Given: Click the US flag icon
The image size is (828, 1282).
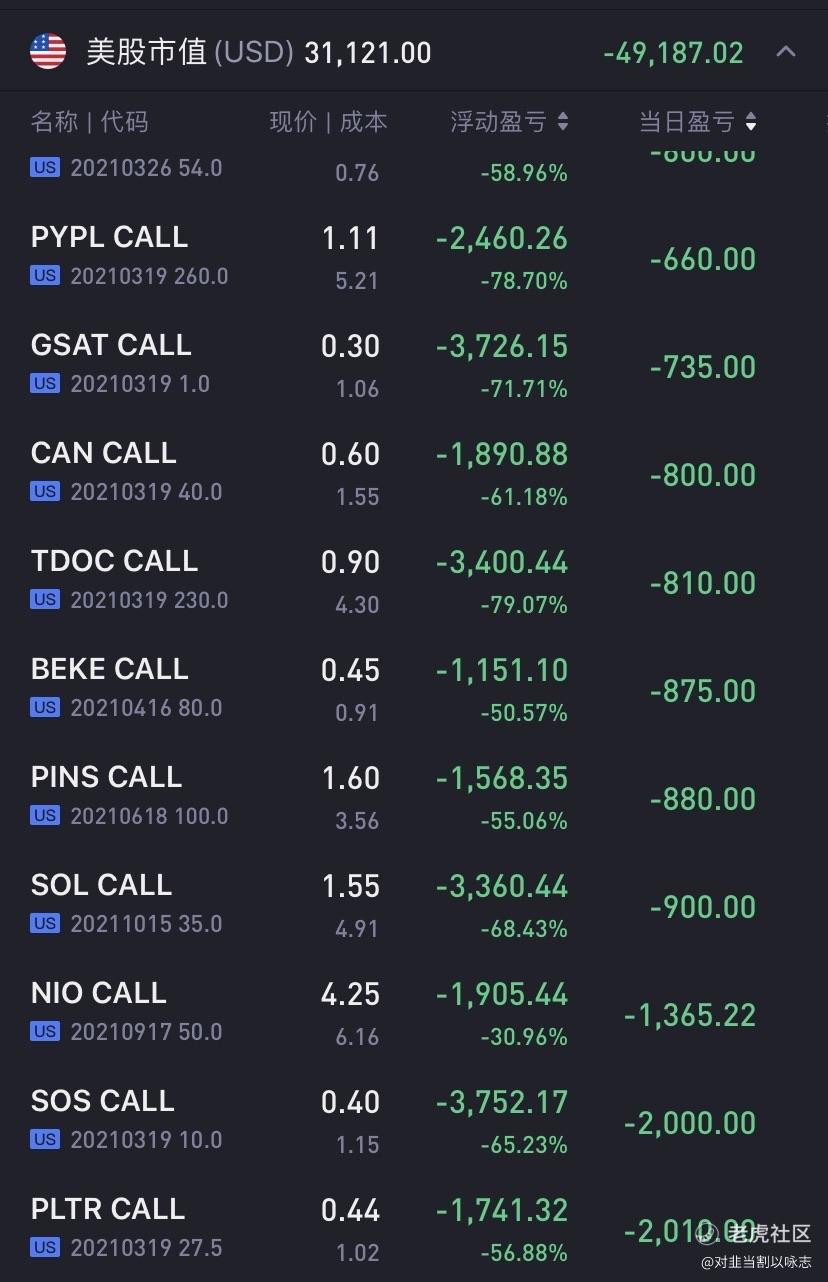Looking at the screenshot, I should click(x=48, y=51).
